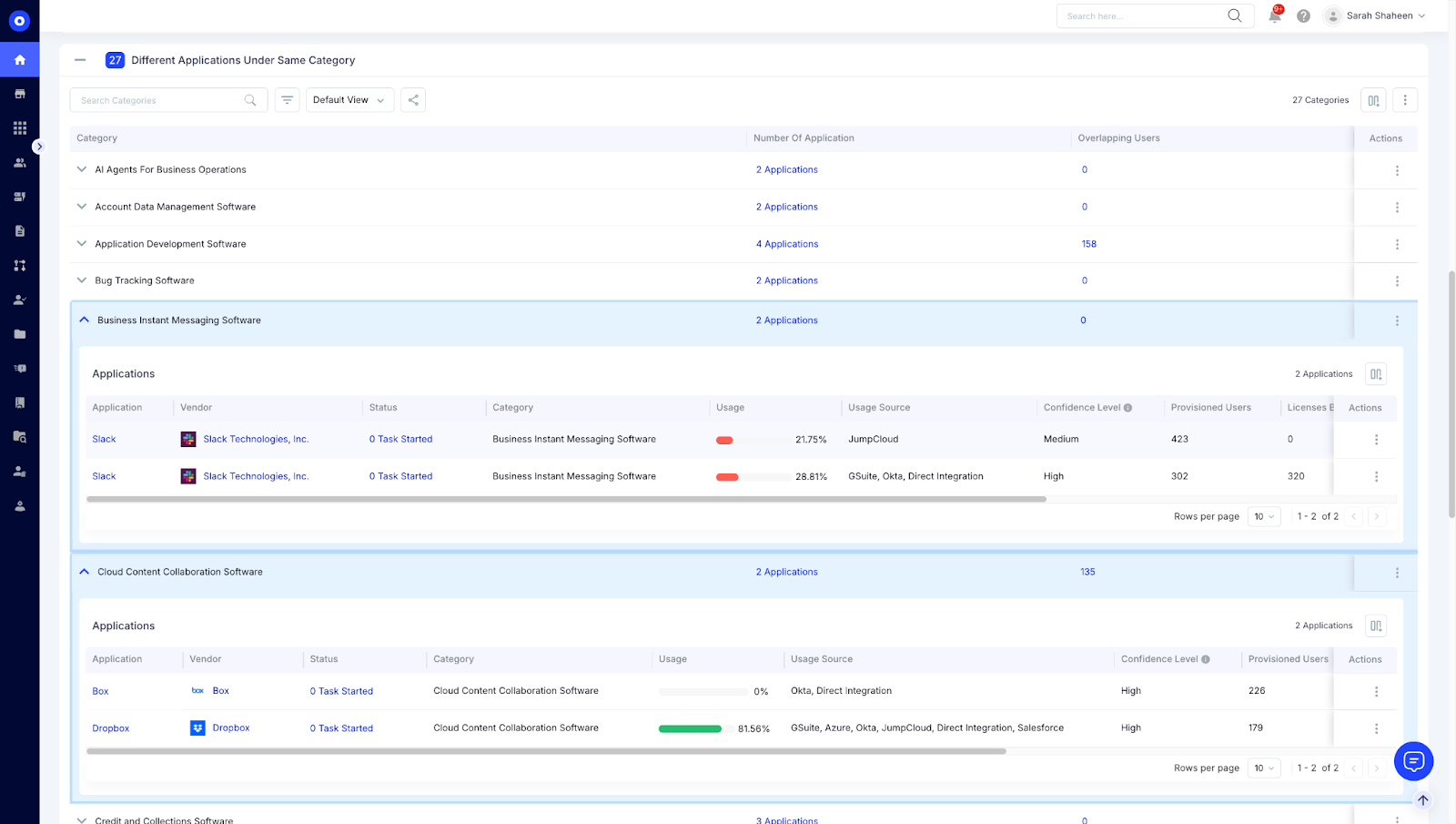Click 2 Applications link for Bug Tracking Software
This screenshot has height=824, width=1456.
tap(786, 280)
